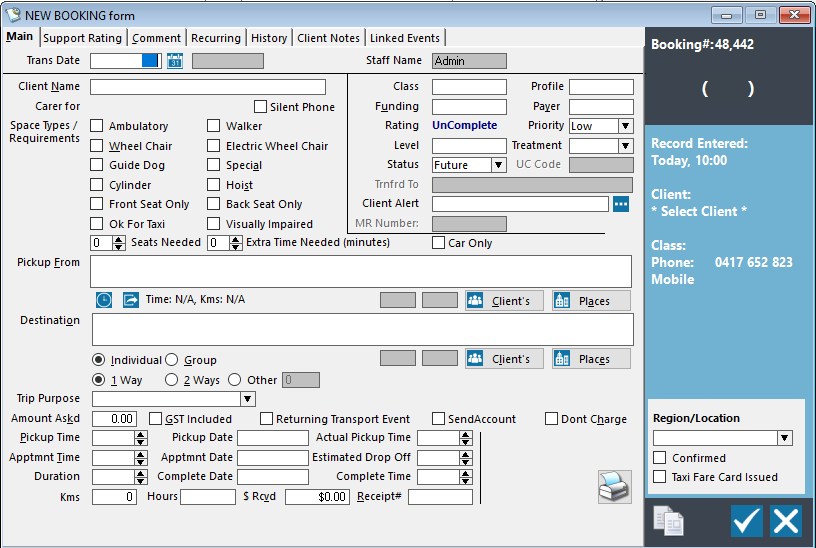This screenshot has width=816, height=548.
Task: Click the printer icon
Action: click(x=614, y=487)
